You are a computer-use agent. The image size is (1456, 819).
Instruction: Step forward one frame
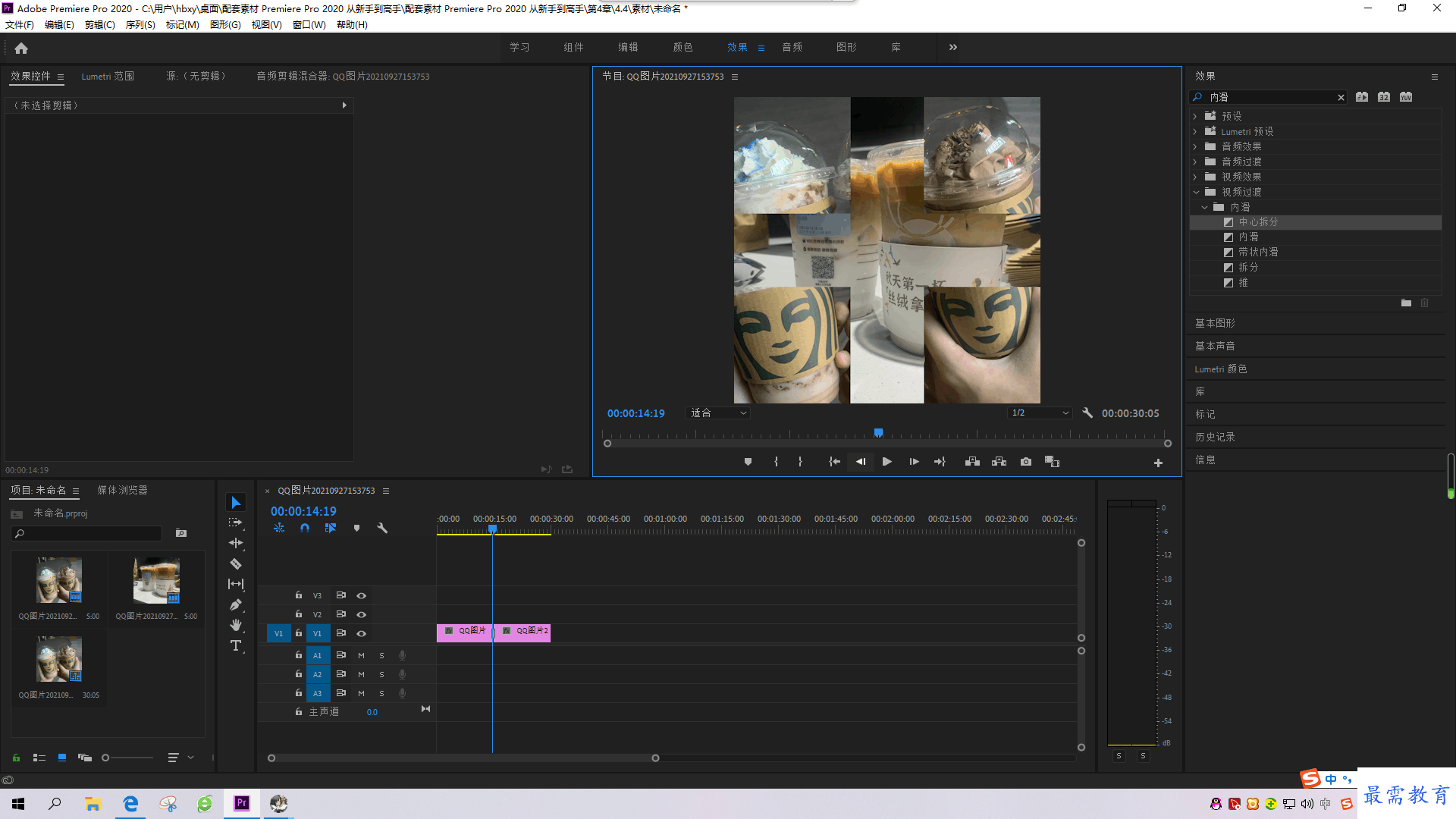(914, 462)
